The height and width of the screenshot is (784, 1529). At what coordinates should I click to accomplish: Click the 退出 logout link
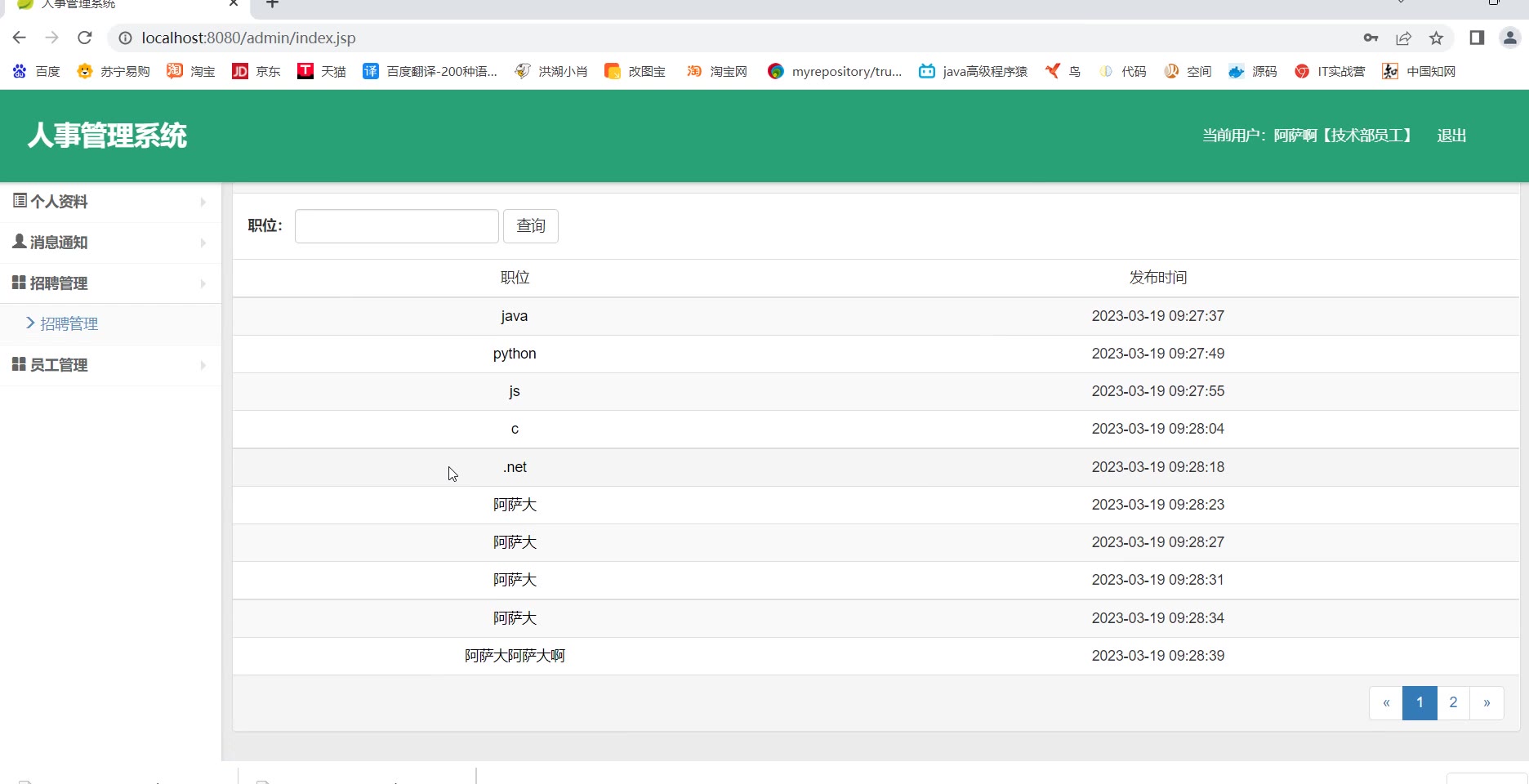point(1451,136)
